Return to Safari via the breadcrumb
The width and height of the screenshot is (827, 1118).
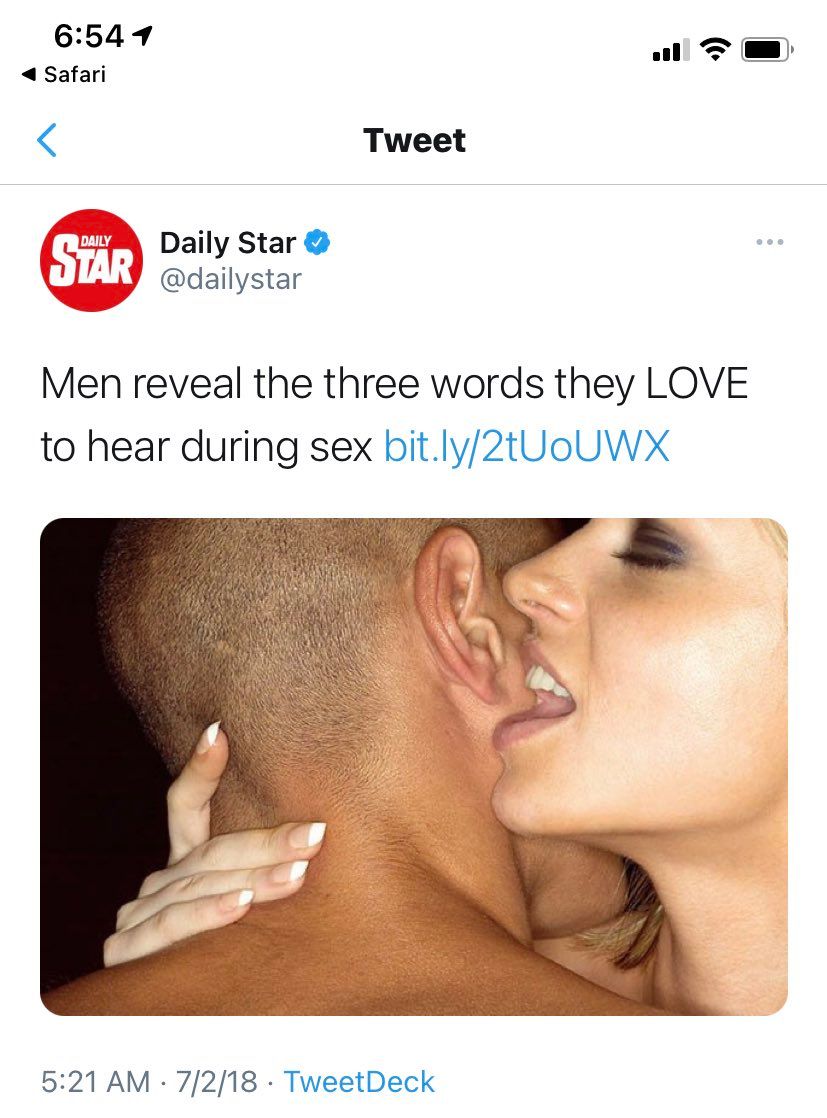[64, 74]
